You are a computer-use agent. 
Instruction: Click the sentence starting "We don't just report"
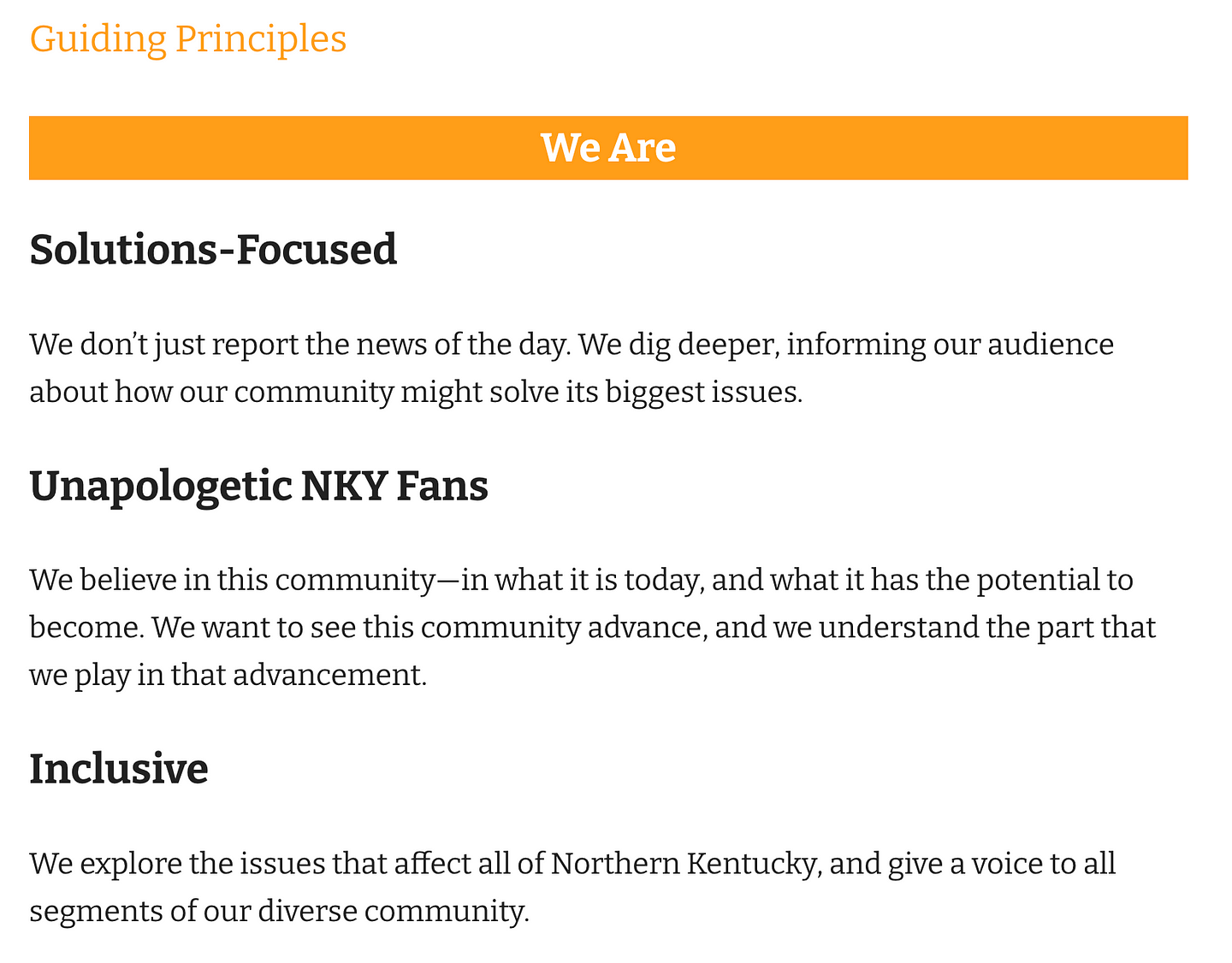tap(299, 345)
